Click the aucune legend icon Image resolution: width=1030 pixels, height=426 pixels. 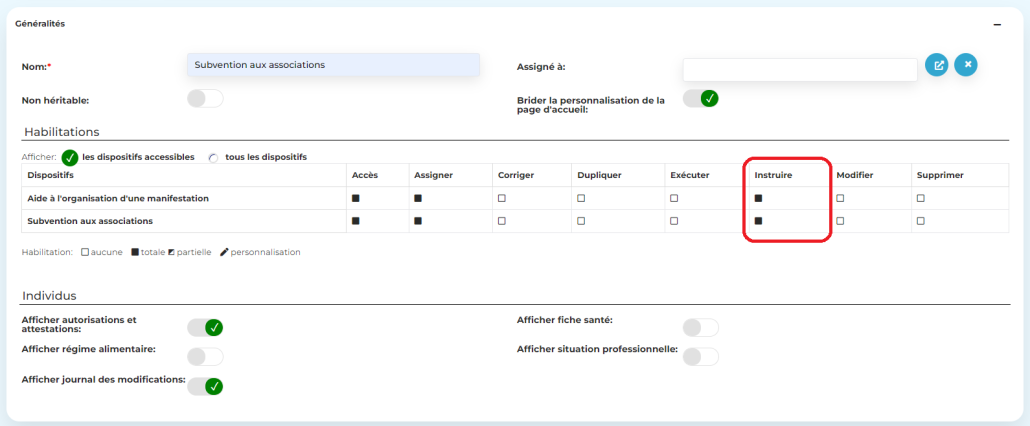tap(85, 252)
